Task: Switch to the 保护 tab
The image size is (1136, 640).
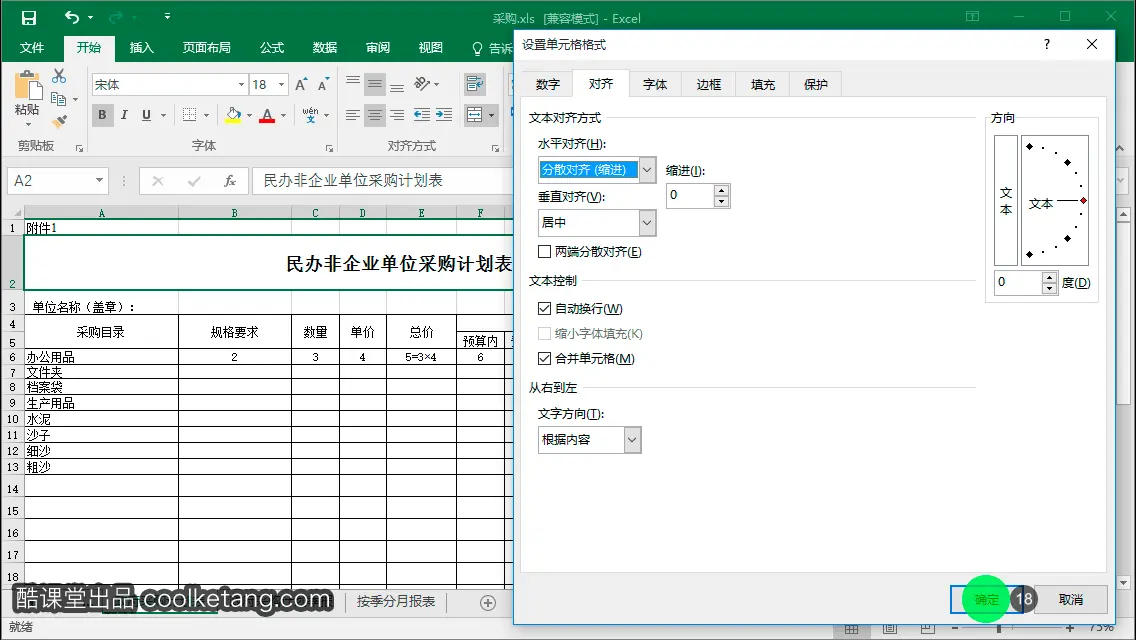Action: pyautogui.click(x=815, y=84)
